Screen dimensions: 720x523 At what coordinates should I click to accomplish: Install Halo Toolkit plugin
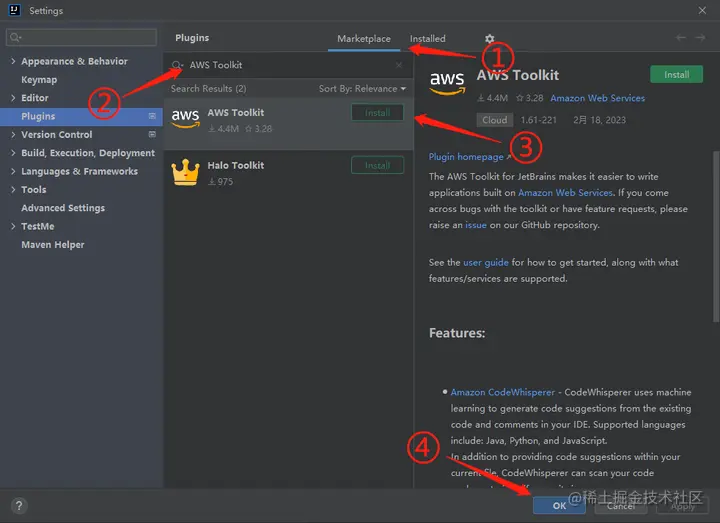pos(377,165)
